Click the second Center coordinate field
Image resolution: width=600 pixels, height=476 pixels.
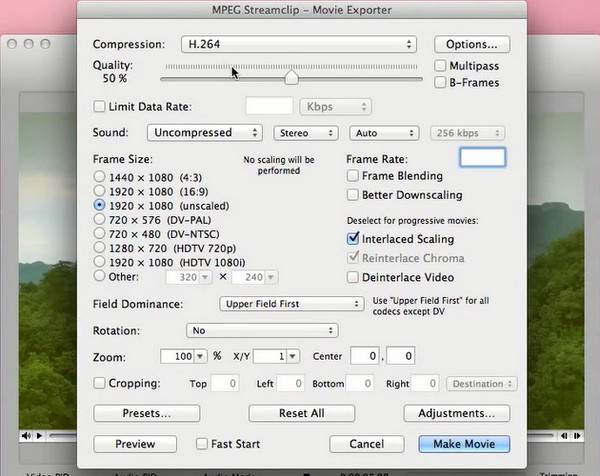(x=401, y=356)
